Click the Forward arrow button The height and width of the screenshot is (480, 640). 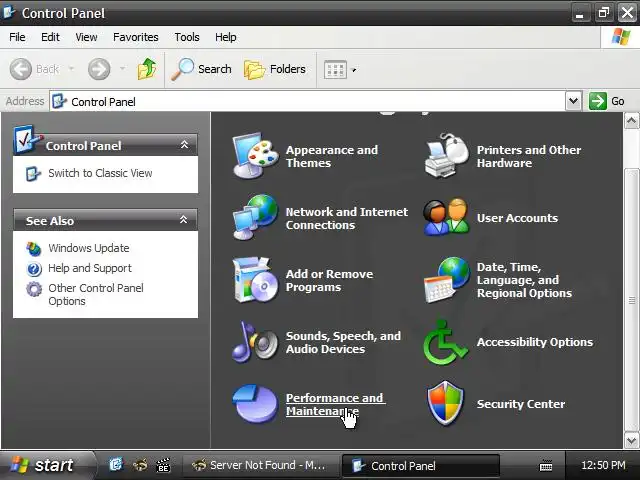99,69
